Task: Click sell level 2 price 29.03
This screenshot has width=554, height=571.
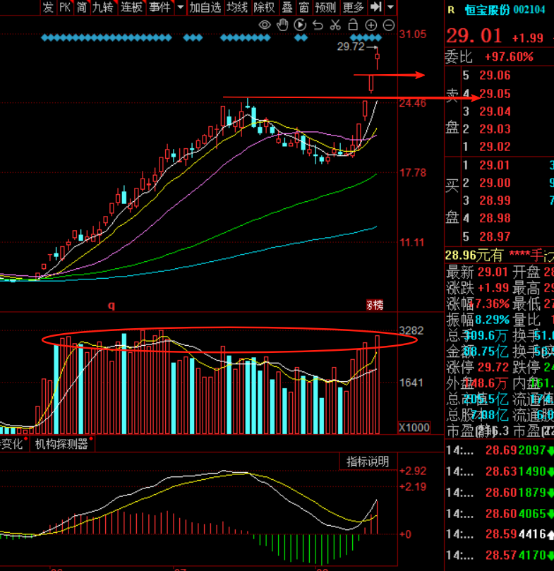Action: [495, 129]
